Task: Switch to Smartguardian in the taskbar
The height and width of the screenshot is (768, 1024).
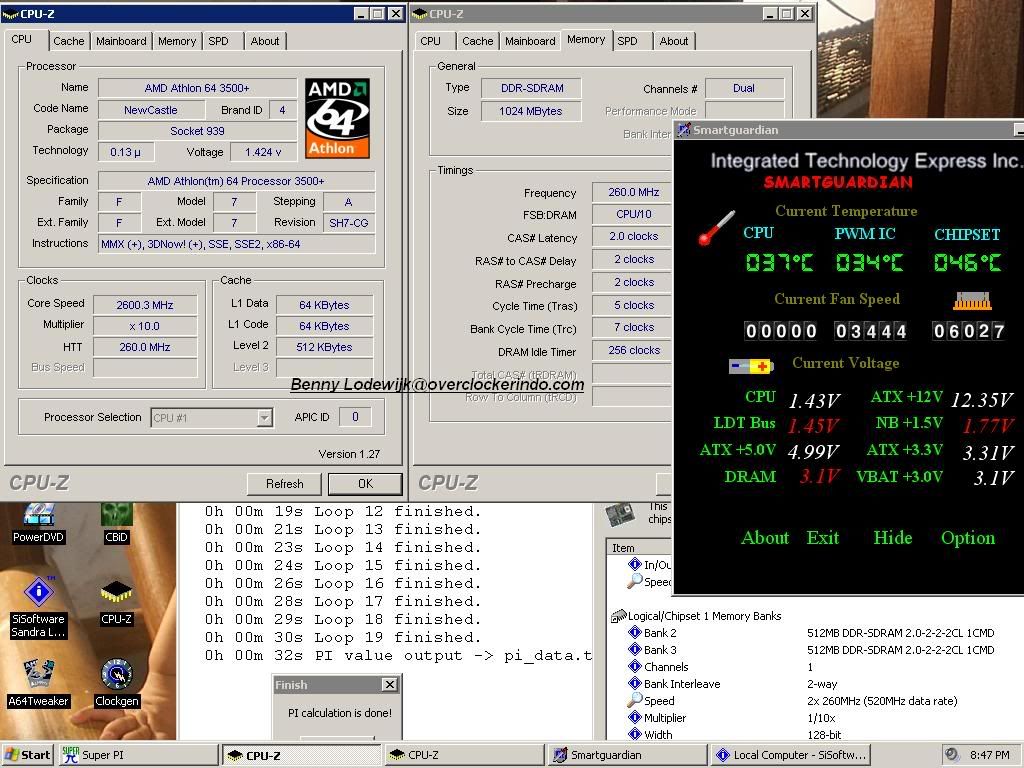Action: coord(627,755)
